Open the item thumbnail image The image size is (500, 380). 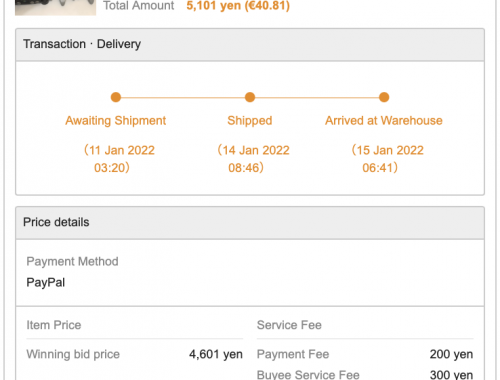55,7
